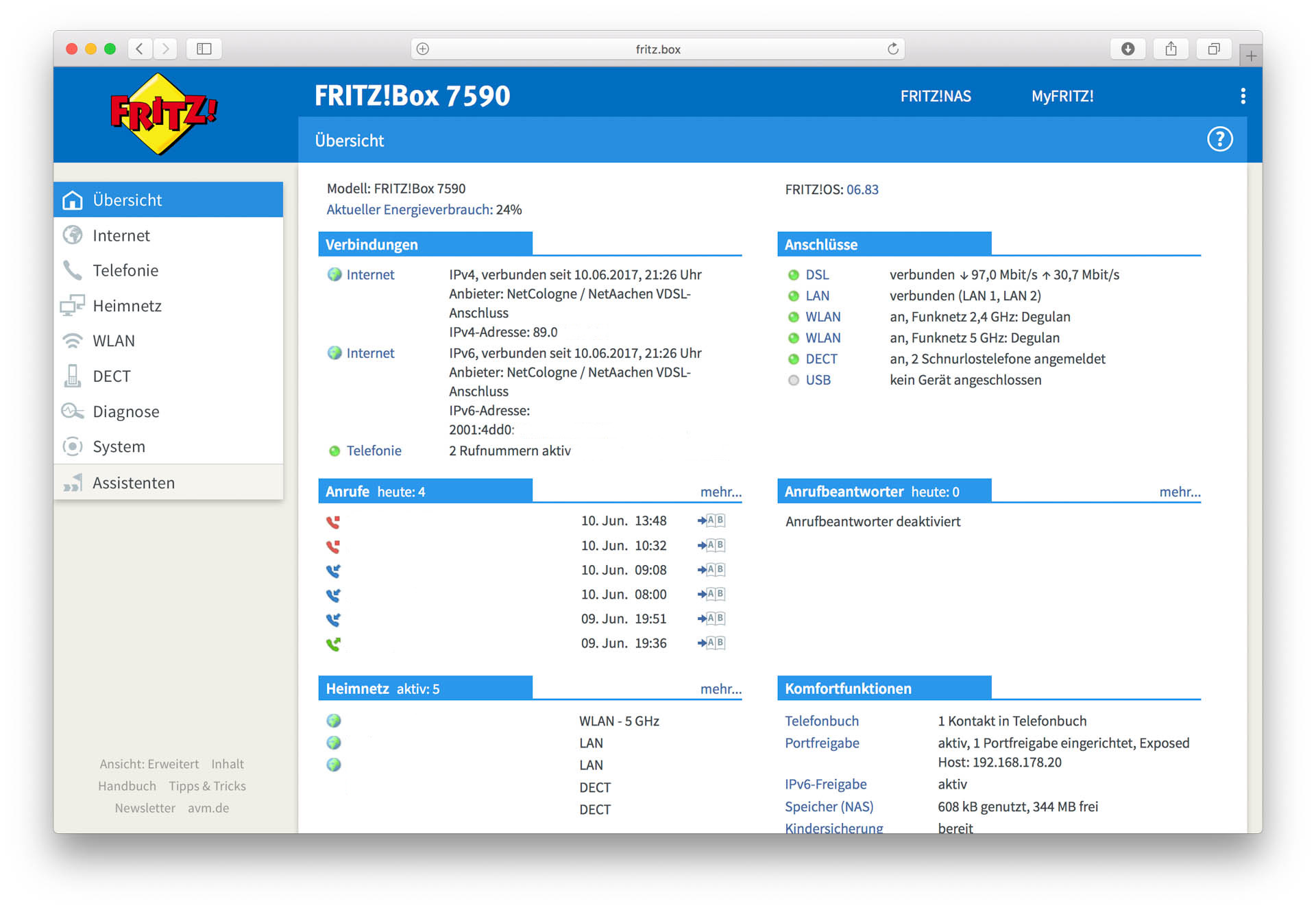Save the 10. Jun. 13:48 caller to phonebook
The image size is (1316, 910).
click(711, 520)
